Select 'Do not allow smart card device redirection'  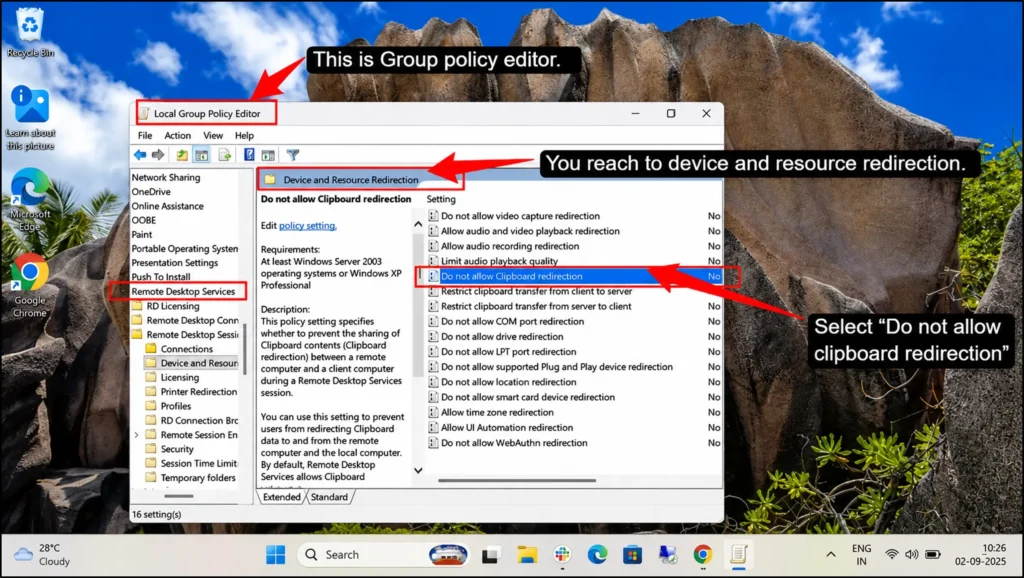point(528,397)
